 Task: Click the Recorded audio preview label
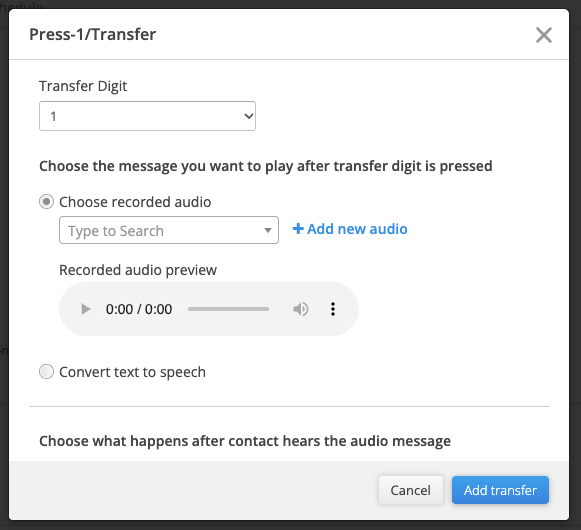(x=138, y=270)
